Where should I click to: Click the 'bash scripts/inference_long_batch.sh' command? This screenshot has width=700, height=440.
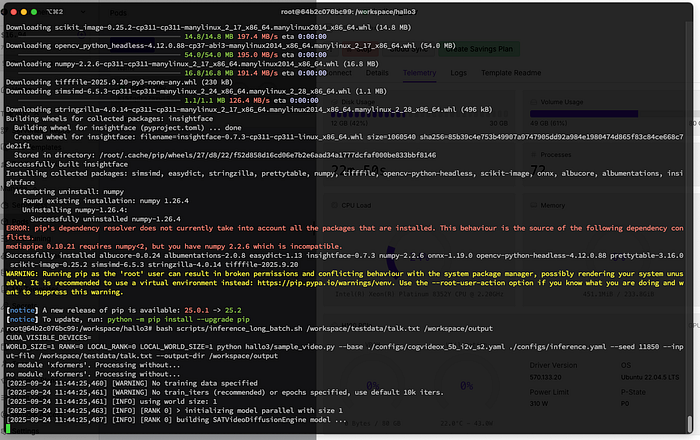(229, 328)
